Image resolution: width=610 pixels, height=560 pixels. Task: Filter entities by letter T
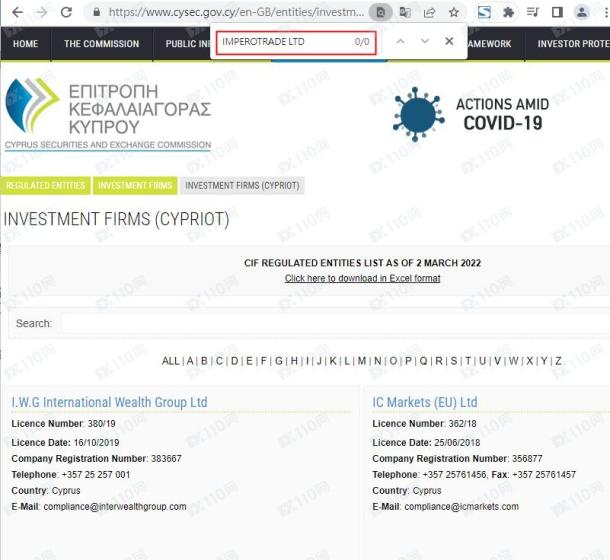pyautogui.click(x=468, y=361)
